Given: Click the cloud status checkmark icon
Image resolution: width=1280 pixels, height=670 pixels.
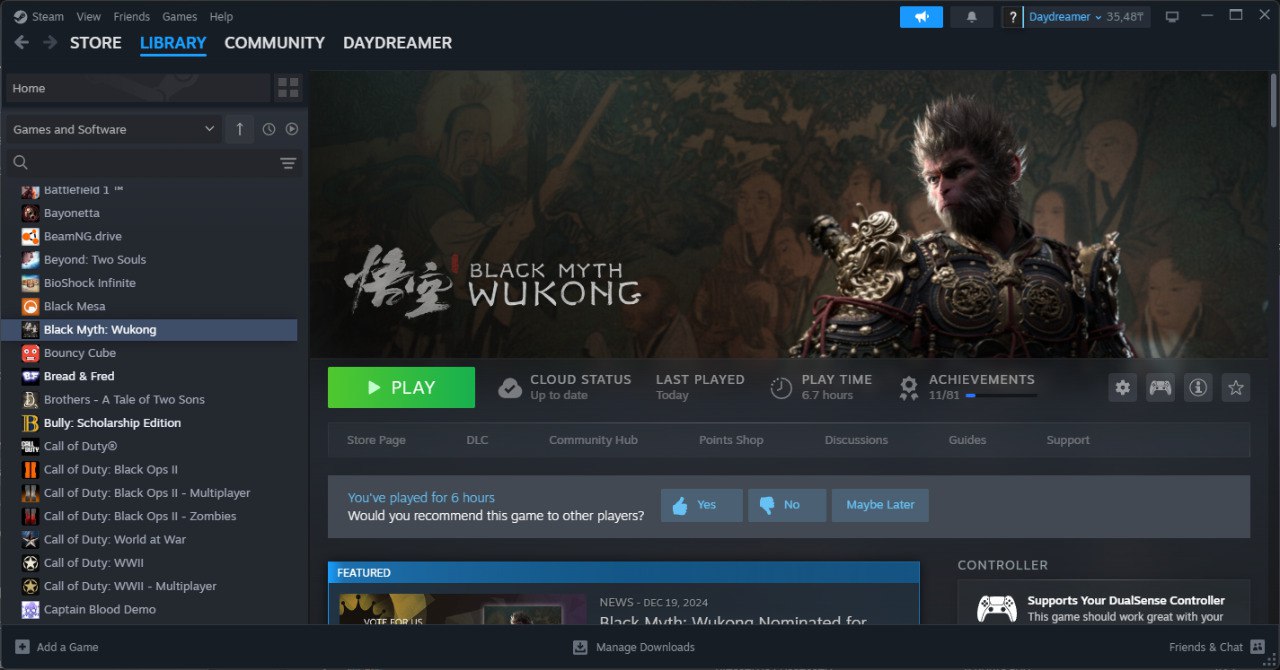Looking at the screenshot, I should pos(510,388).
